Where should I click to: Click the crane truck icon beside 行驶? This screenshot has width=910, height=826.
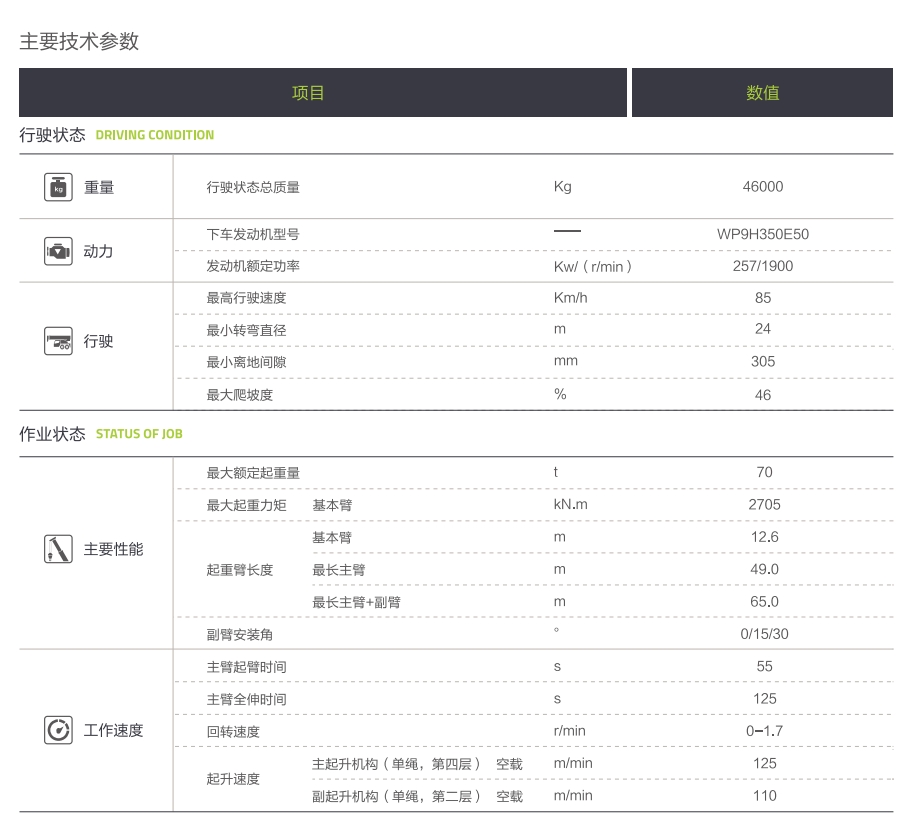click(58, 341)
